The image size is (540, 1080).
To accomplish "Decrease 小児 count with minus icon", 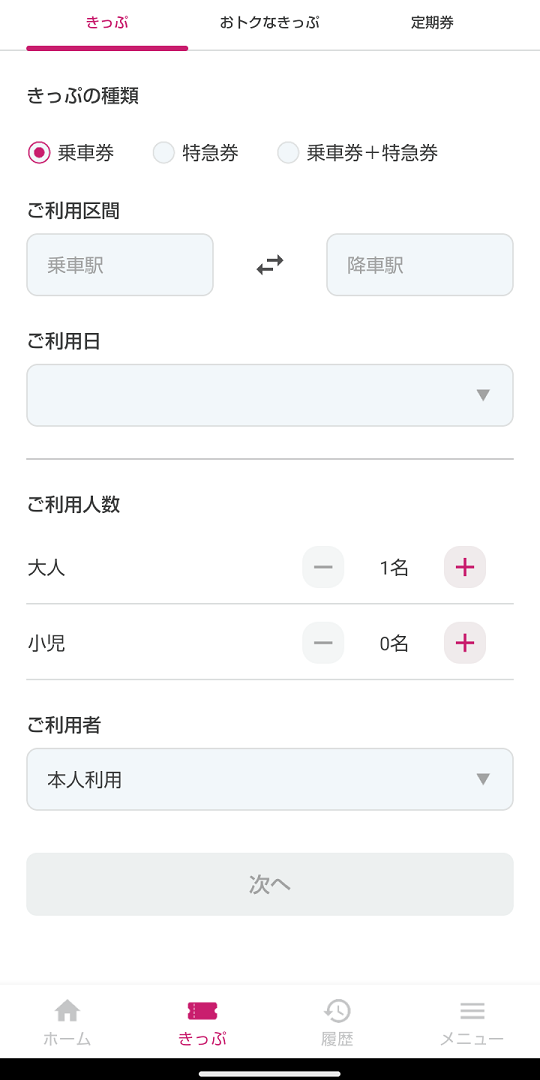I will coord(323,643).
